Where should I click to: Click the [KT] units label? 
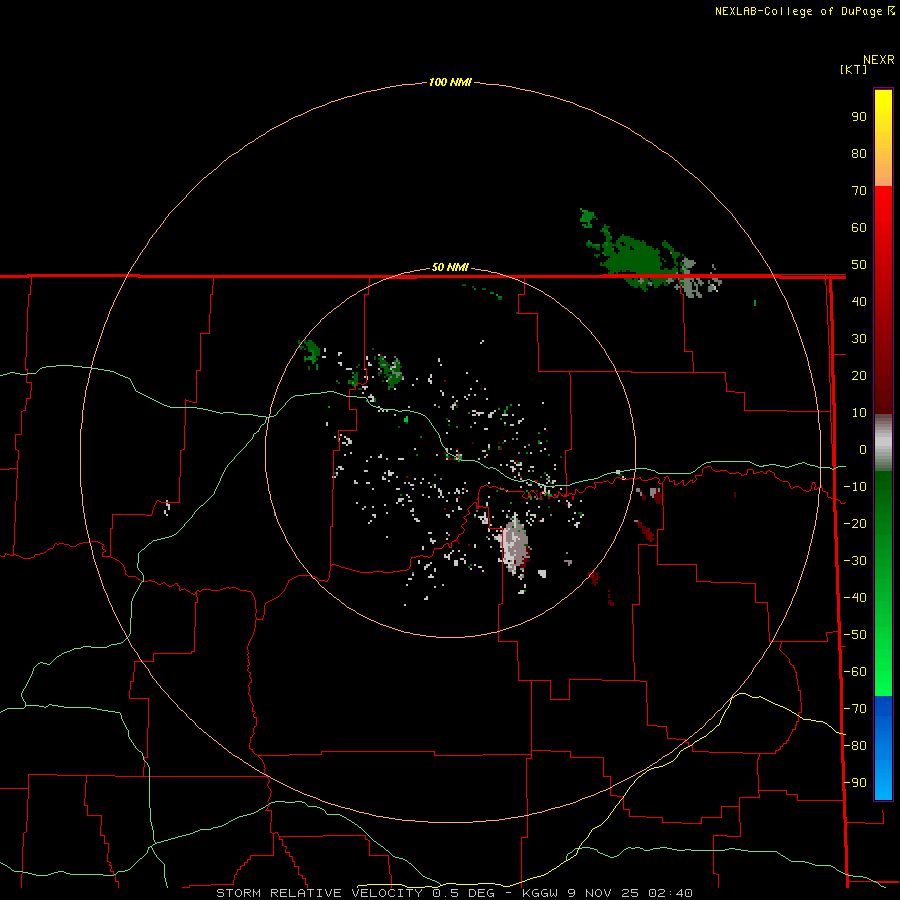[853, 69]
